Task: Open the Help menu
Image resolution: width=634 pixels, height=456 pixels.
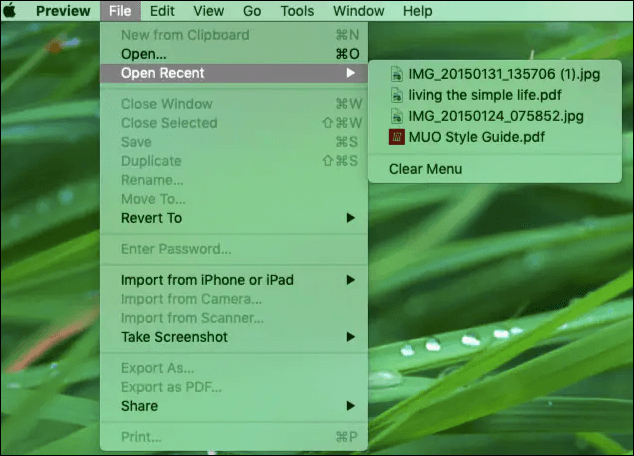Action: coord(416,11)
